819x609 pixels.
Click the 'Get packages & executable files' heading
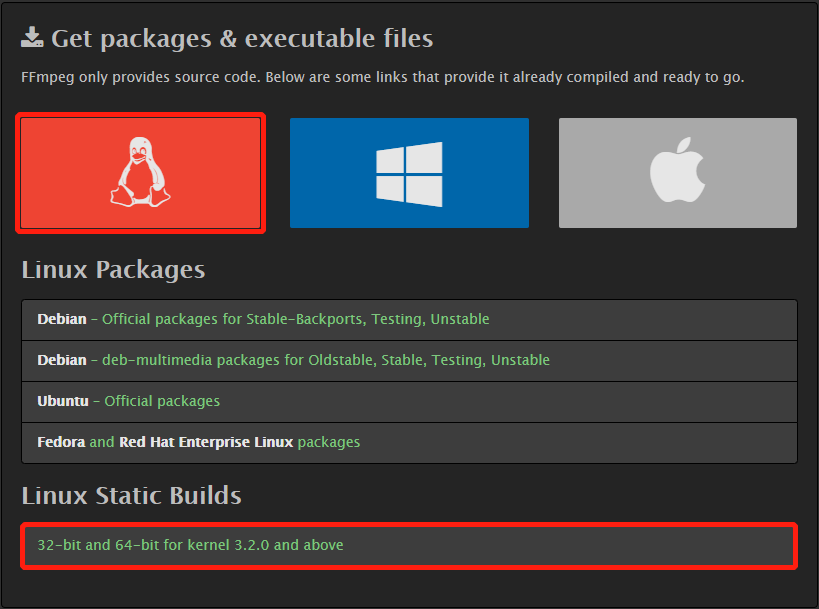click(242, 39)
